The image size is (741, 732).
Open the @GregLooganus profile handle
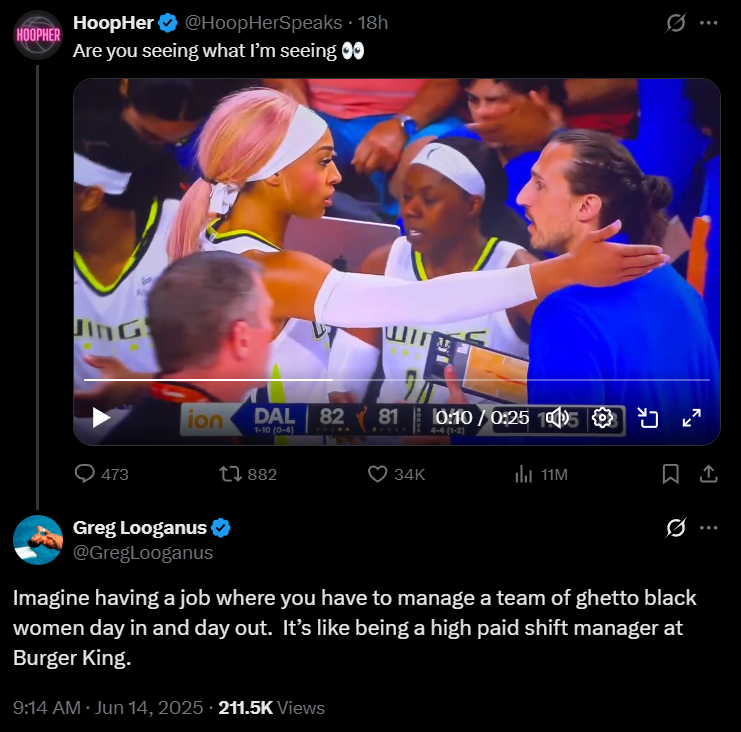(143, 552)
